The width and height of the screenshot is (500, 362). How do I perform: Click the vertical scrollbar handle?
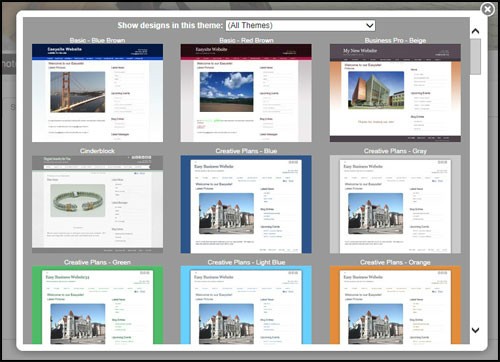pyautogui.click(x=475, y=56)
